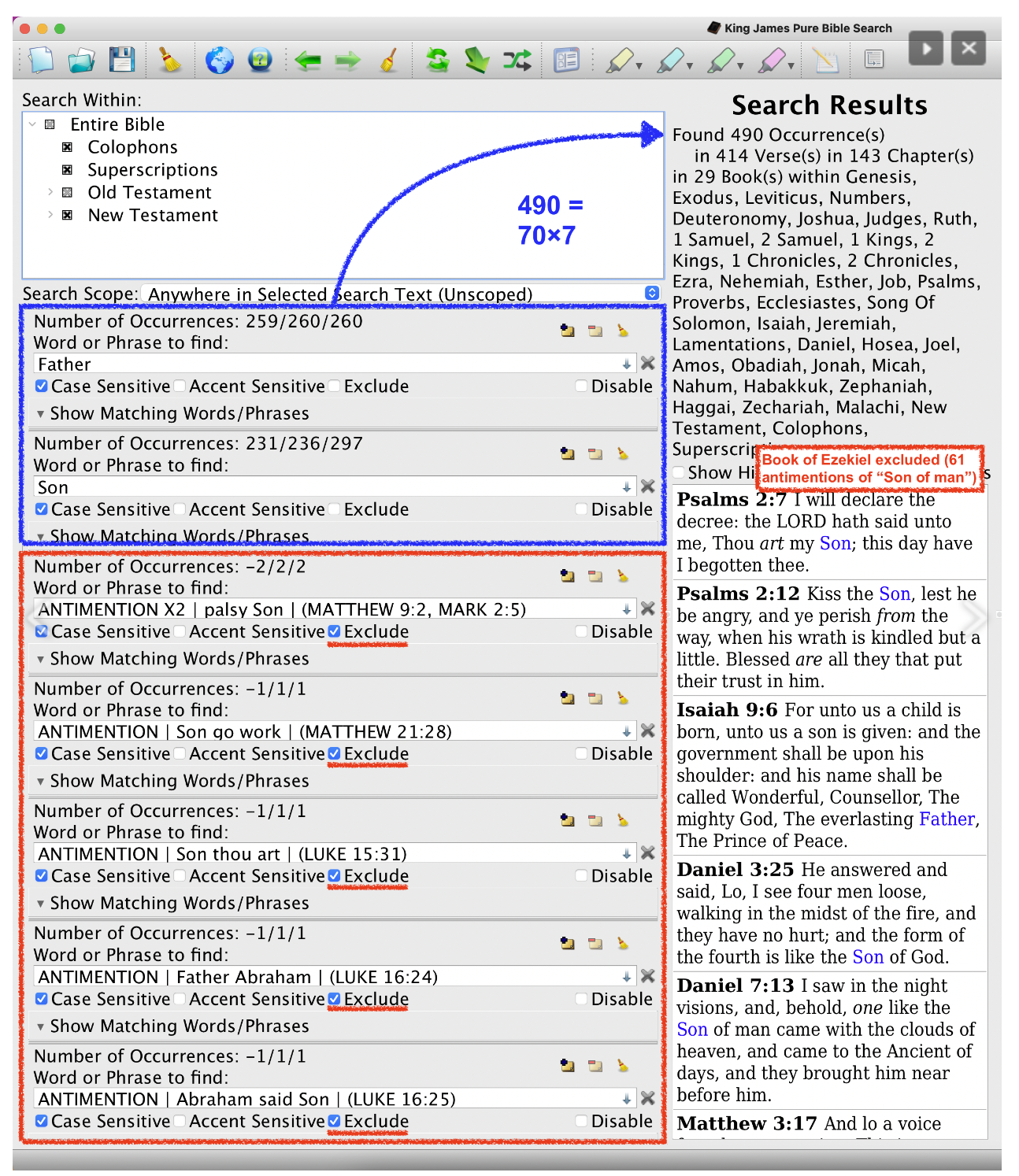The image size is (1019, 1176).
Task: Click the paintbrush icon beside navigation arrows
Action: click(389, 60)
